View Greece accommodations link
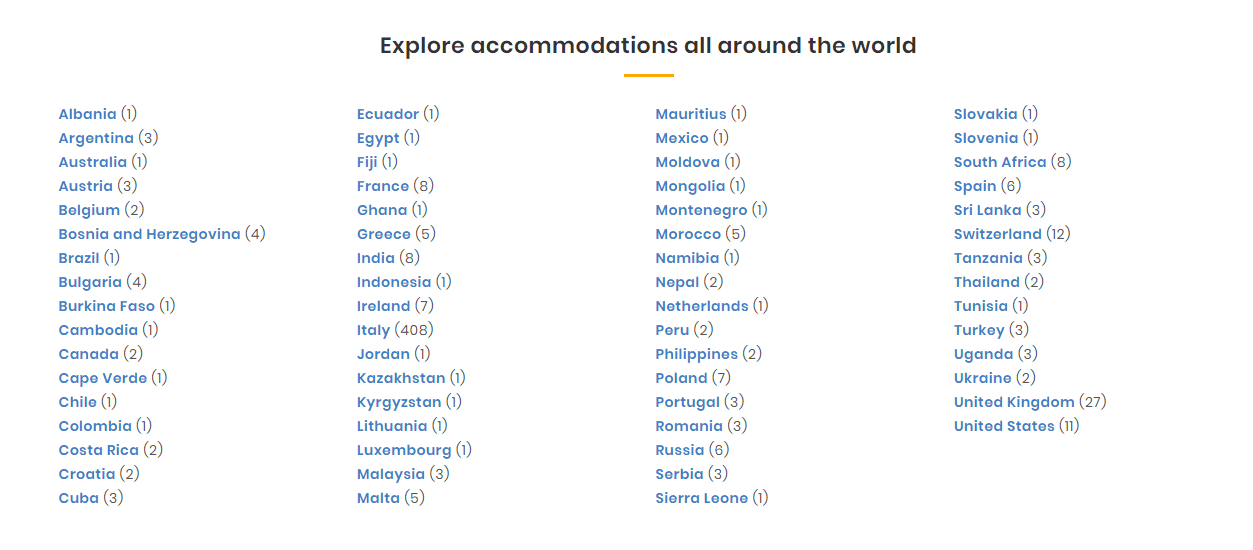This screenshot has width=1253, height=550. pyautogui.click(x=383, y=234)
